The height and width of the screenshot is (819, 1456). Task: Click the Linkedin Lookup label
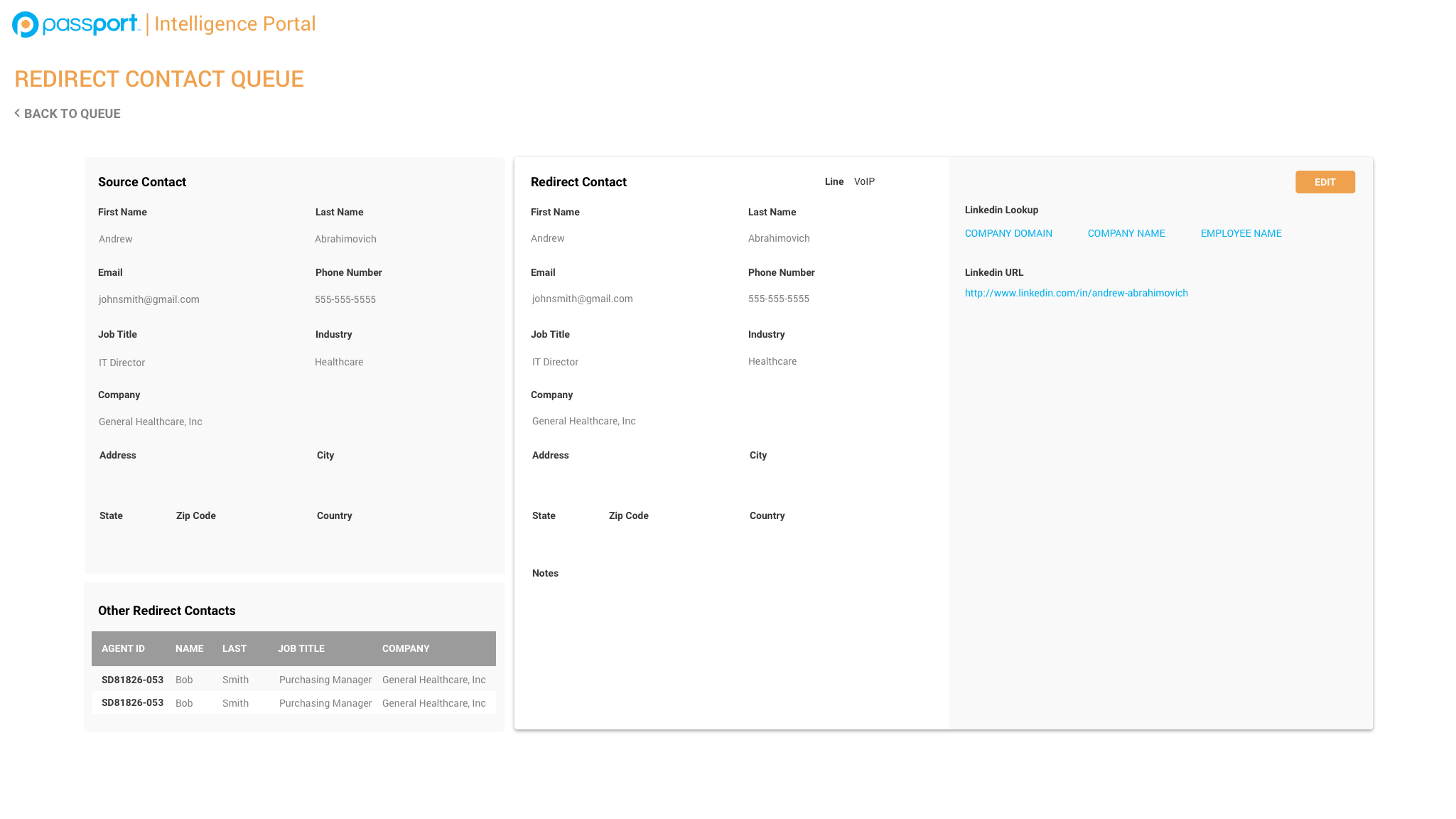tap(1001, 210)
